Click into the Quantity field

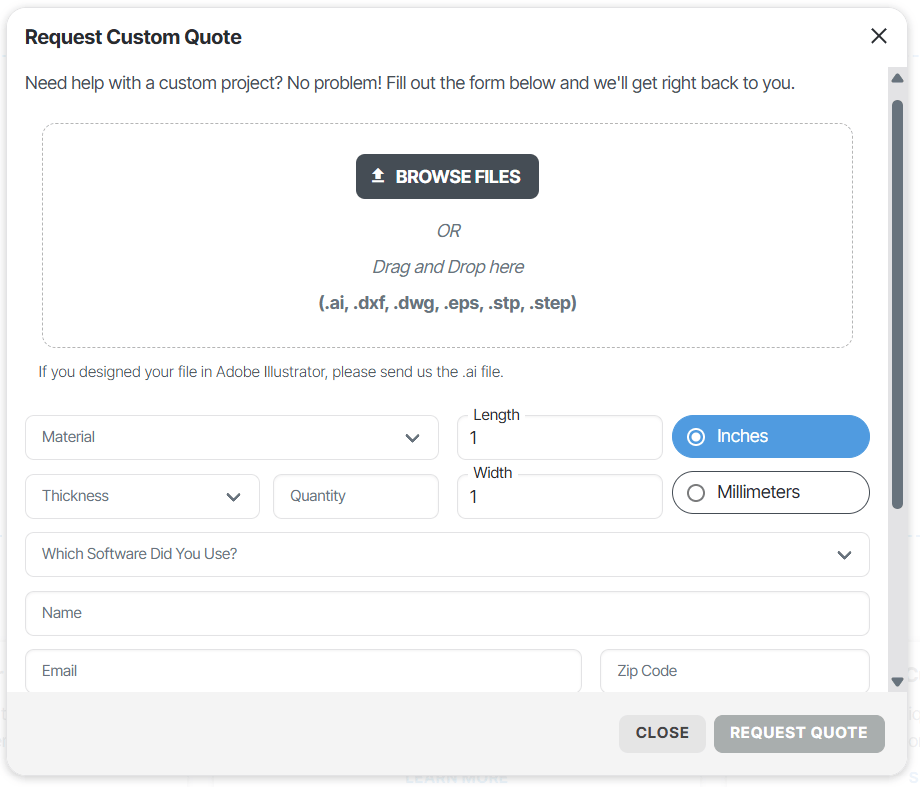coord(355,497)
